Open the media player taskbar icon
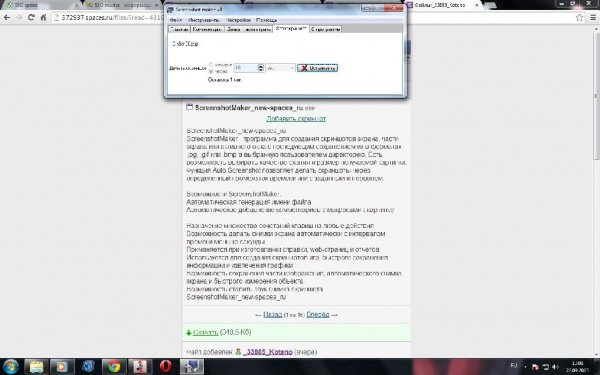Viewport: 600px width, 375px height. click(62, 367)
